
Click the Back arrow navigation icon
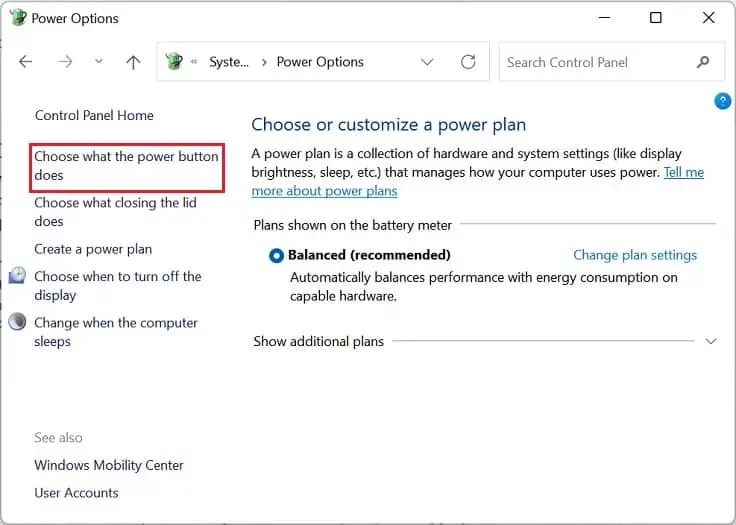tap(26, 62)
